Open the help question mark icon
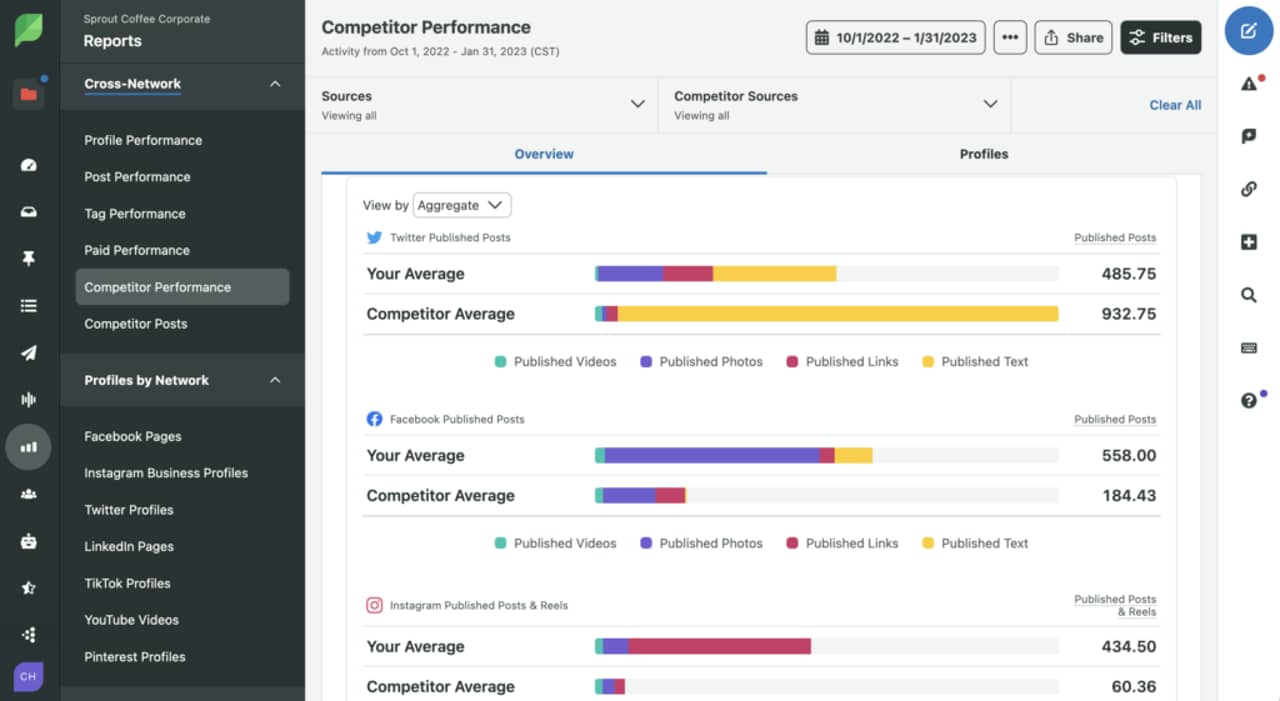Viewport: 1280px width, 701px height. pos(1248,400)
